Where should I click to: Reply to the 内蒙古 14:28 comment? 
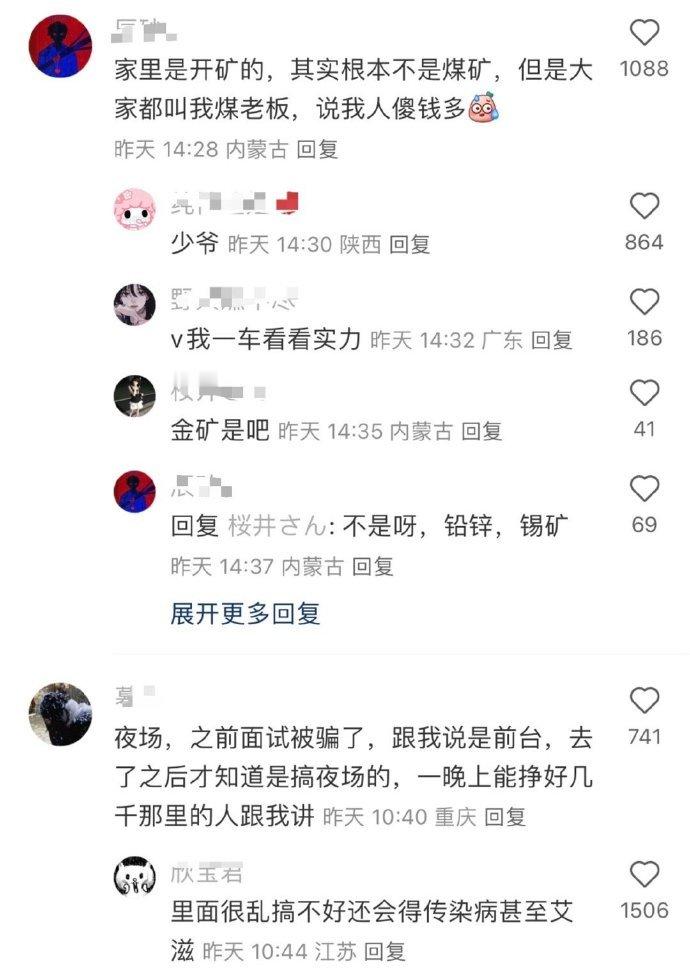317,149
